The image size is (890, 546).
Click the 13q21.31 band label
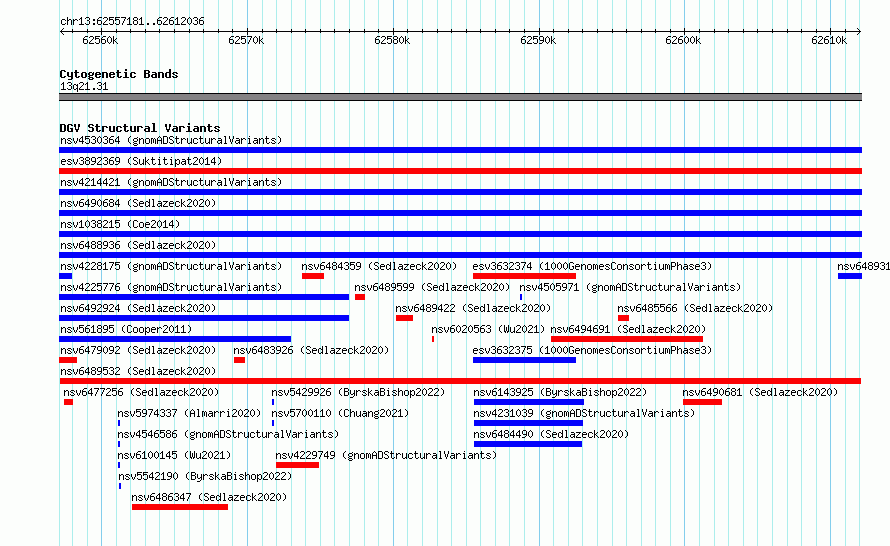tap(84, 86)
